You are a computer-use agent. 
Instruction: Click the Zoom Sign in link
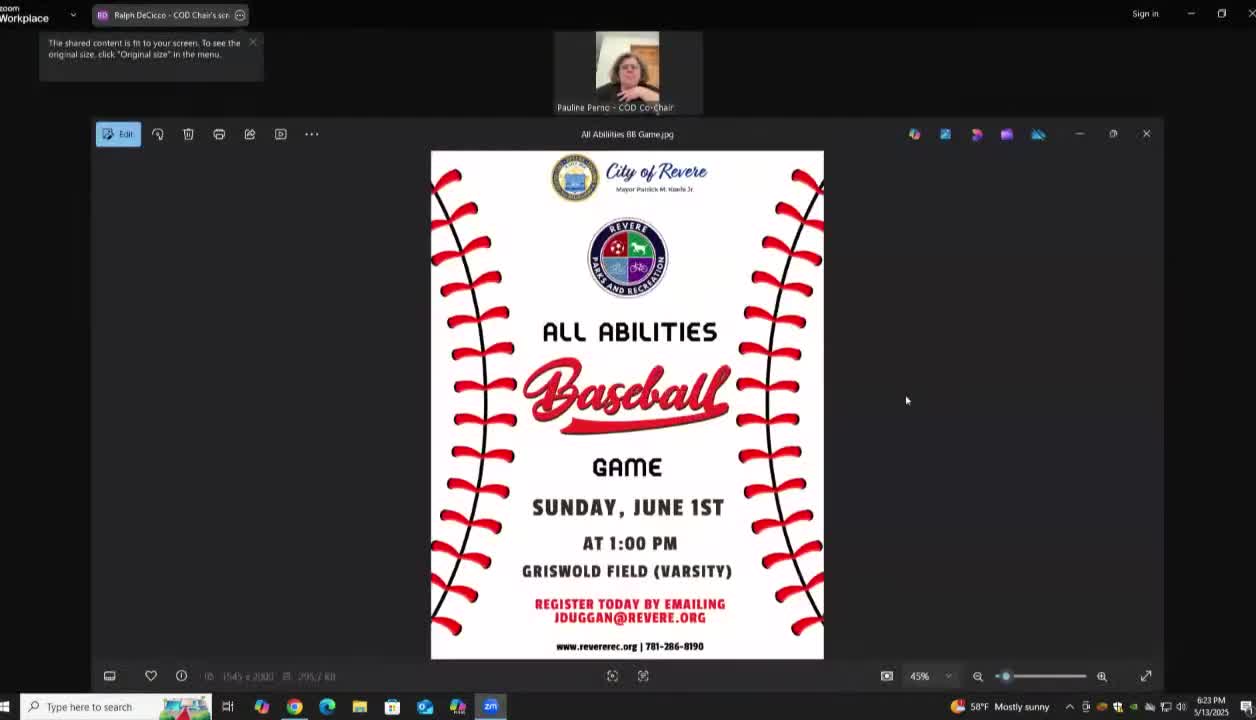[x=1145, y=14]
